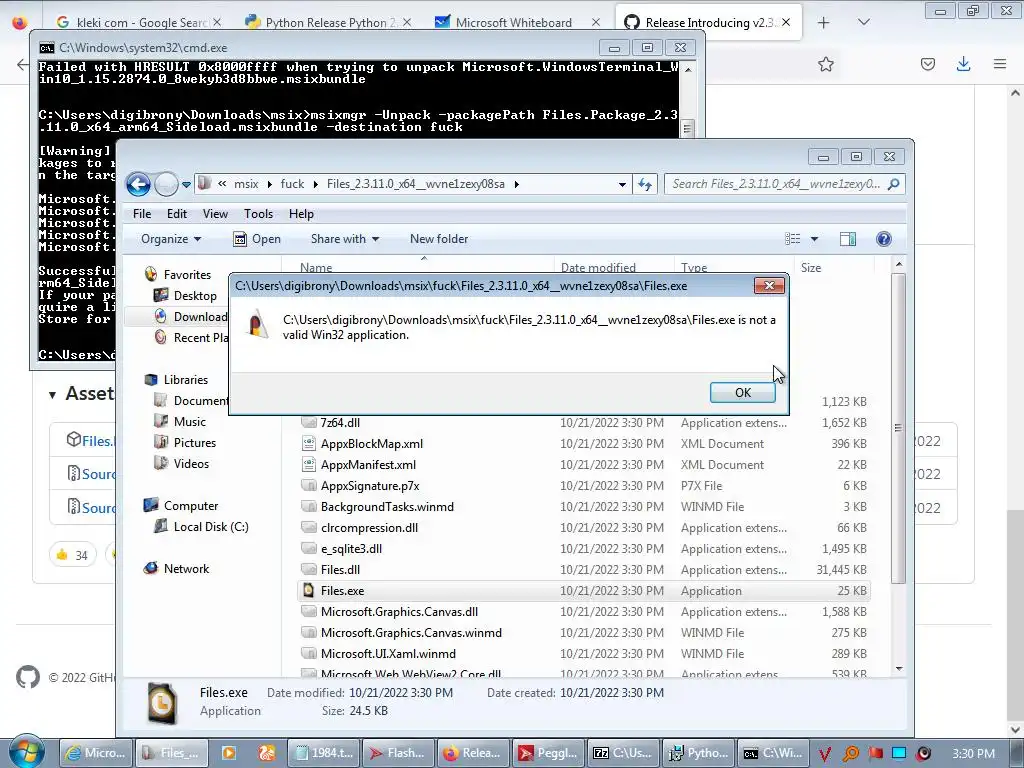Select Microsoft.Graphics.Canvas.winmd file
Viewport: 1024px width, 768px height.
(x=411, y=633)
